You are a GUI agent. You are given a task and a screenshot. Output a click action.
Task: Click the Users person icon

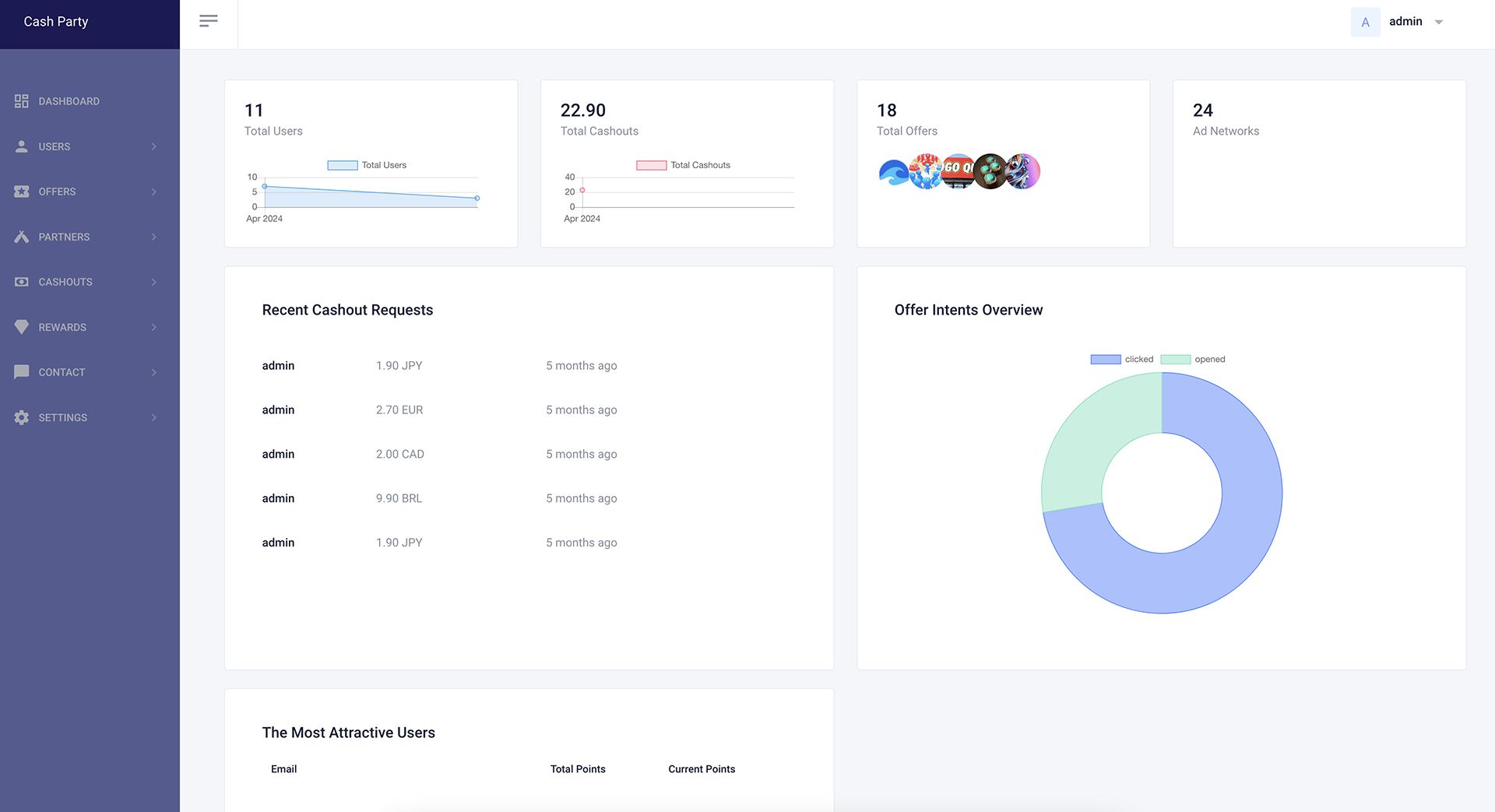tap(22, 146)
